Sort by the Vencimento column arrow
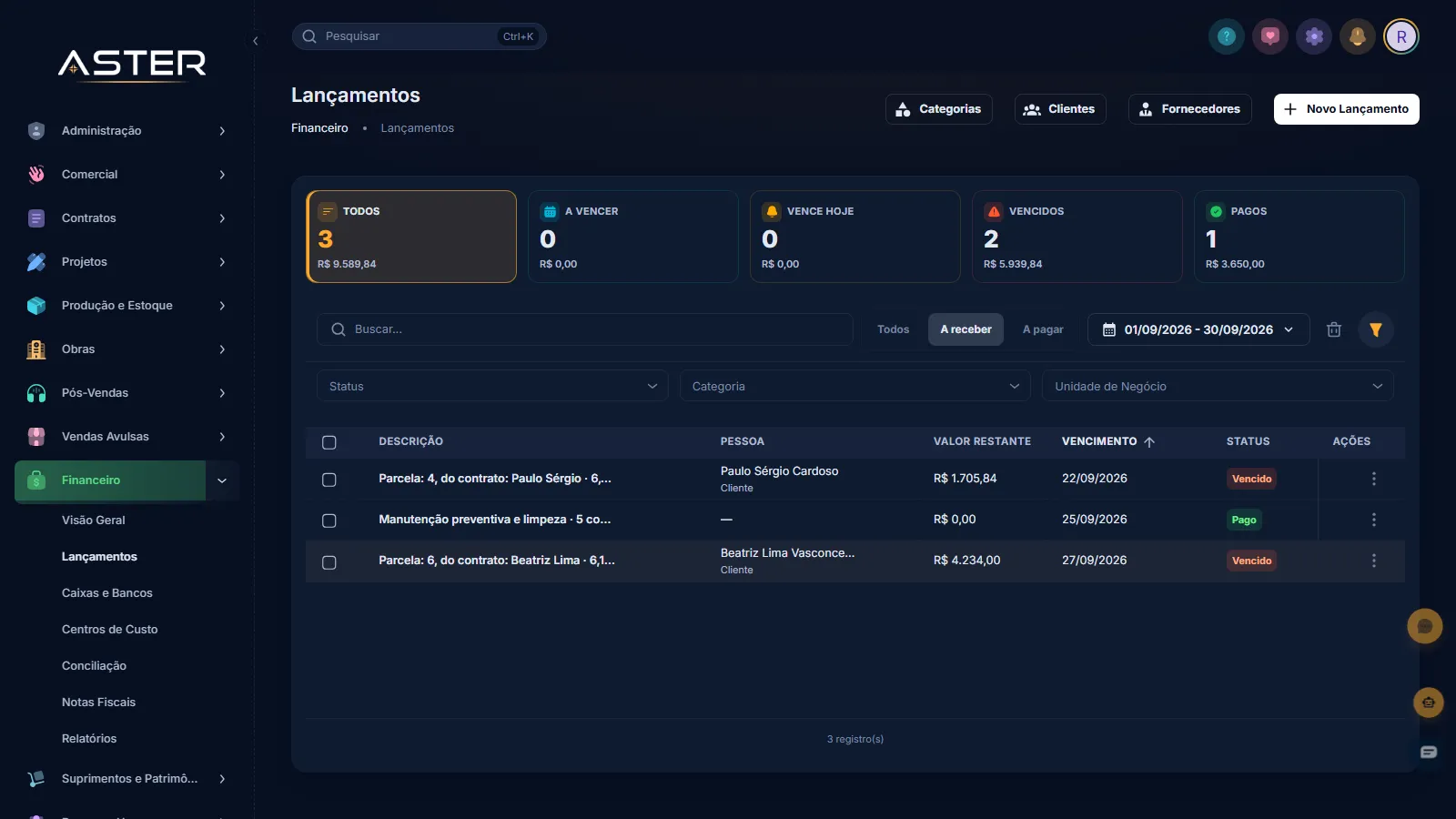 click(1149, 441)
